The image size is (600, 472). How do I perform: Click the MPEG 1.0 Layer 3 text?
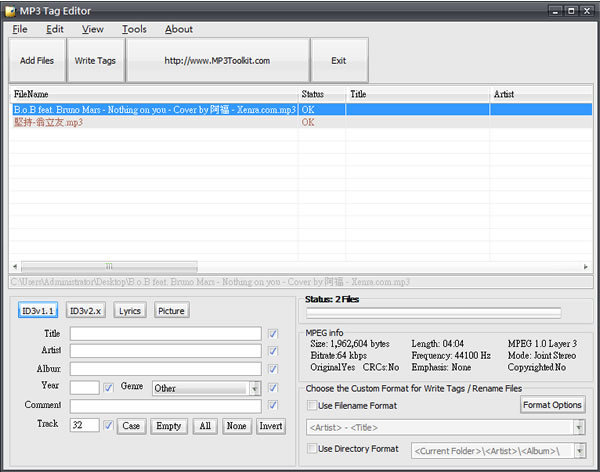[x=542, y=344]
